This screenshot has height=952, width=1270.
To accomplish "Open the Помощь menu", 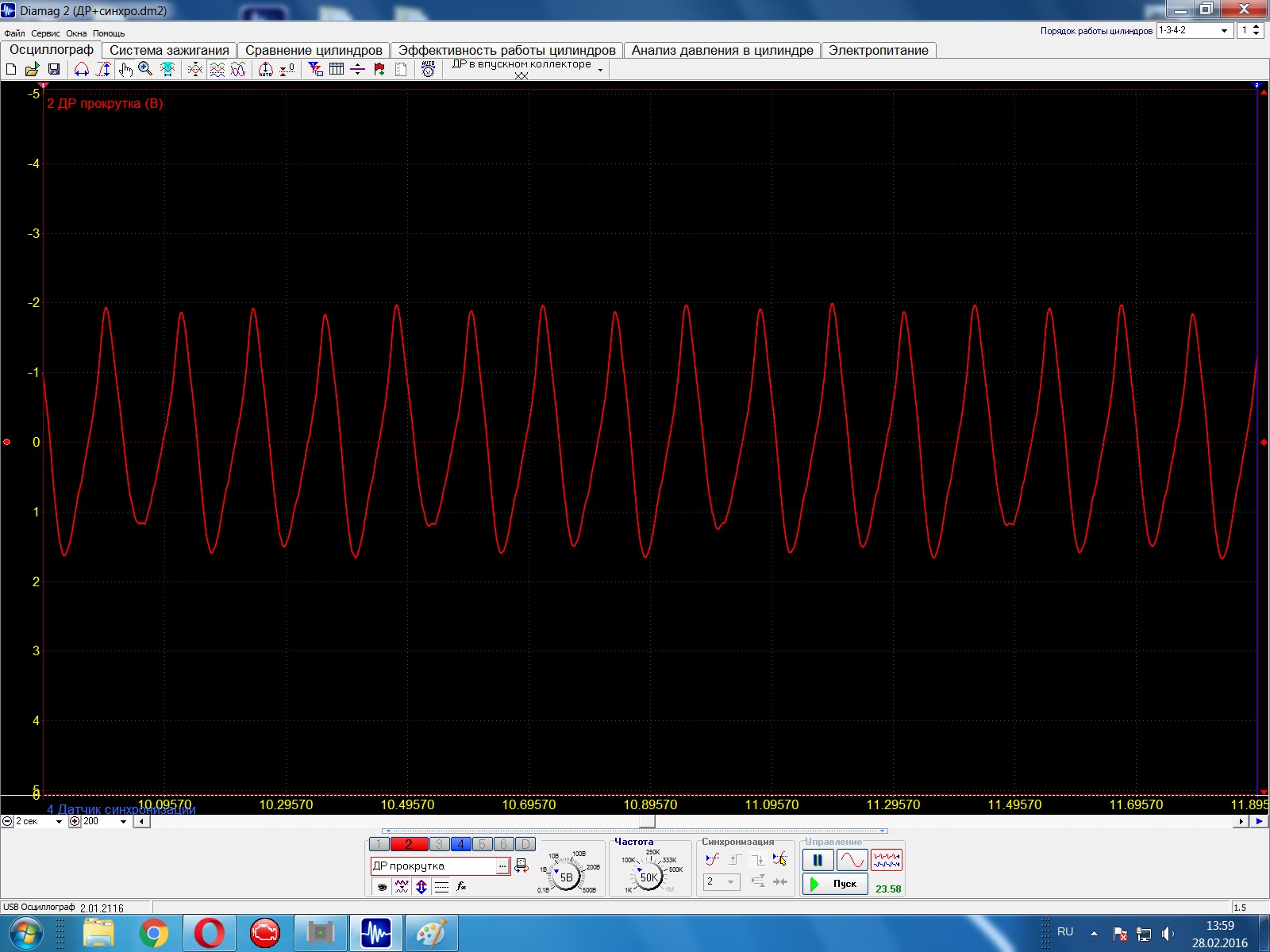I will (109, 33).
